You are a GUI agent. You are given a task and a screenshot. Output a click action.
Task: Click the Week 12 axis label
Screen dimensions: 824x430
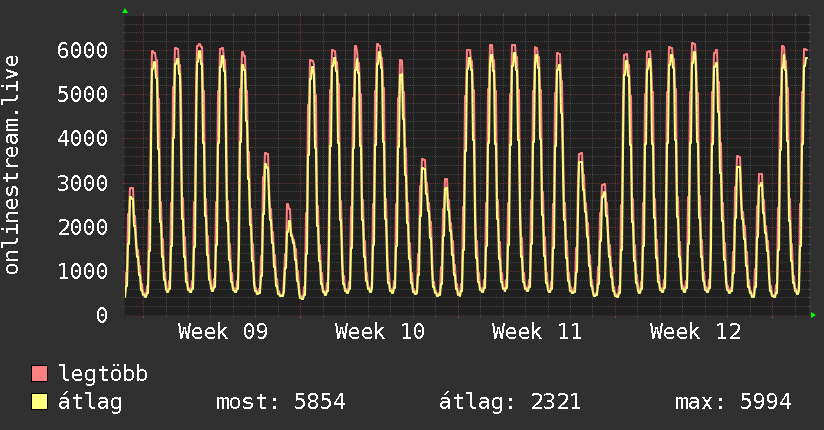695,332
